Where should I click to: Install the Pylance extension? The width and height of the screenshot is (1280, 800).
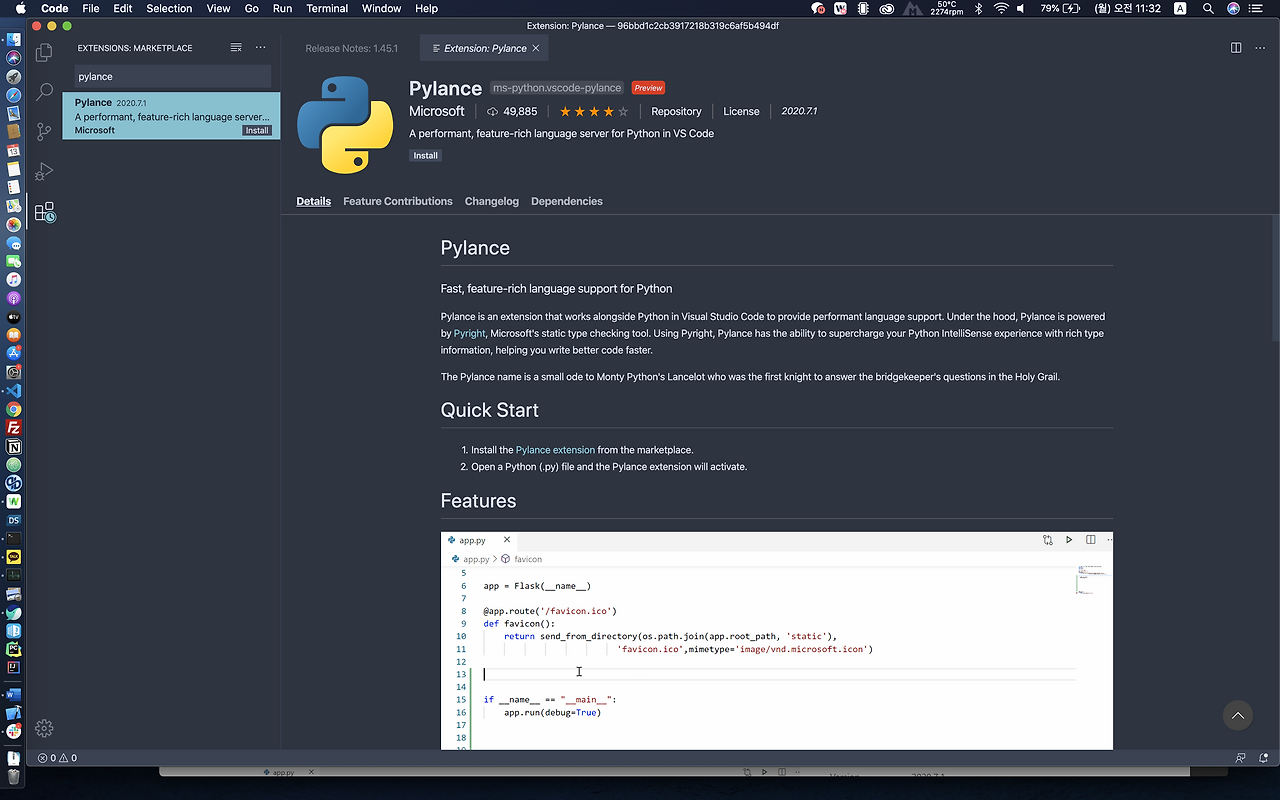425,155
